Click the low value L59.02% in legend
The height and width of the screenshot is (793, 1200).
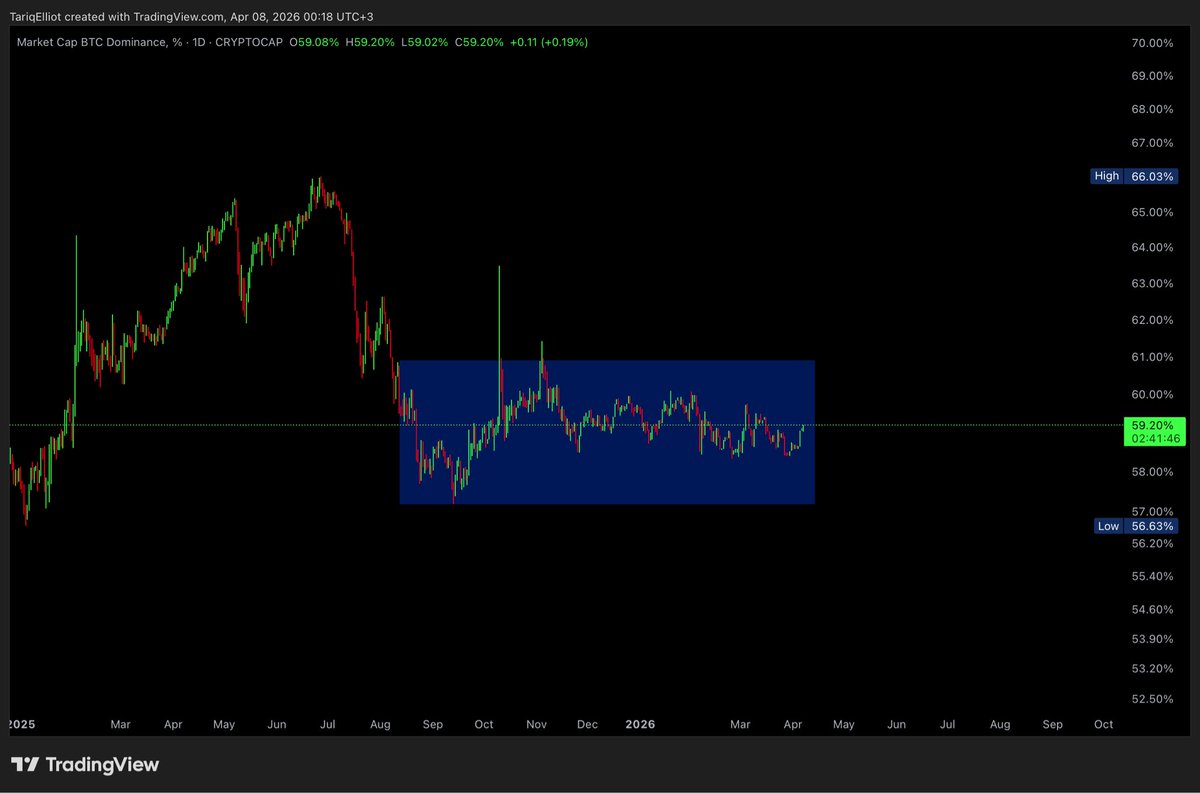(x=424, y=42)
